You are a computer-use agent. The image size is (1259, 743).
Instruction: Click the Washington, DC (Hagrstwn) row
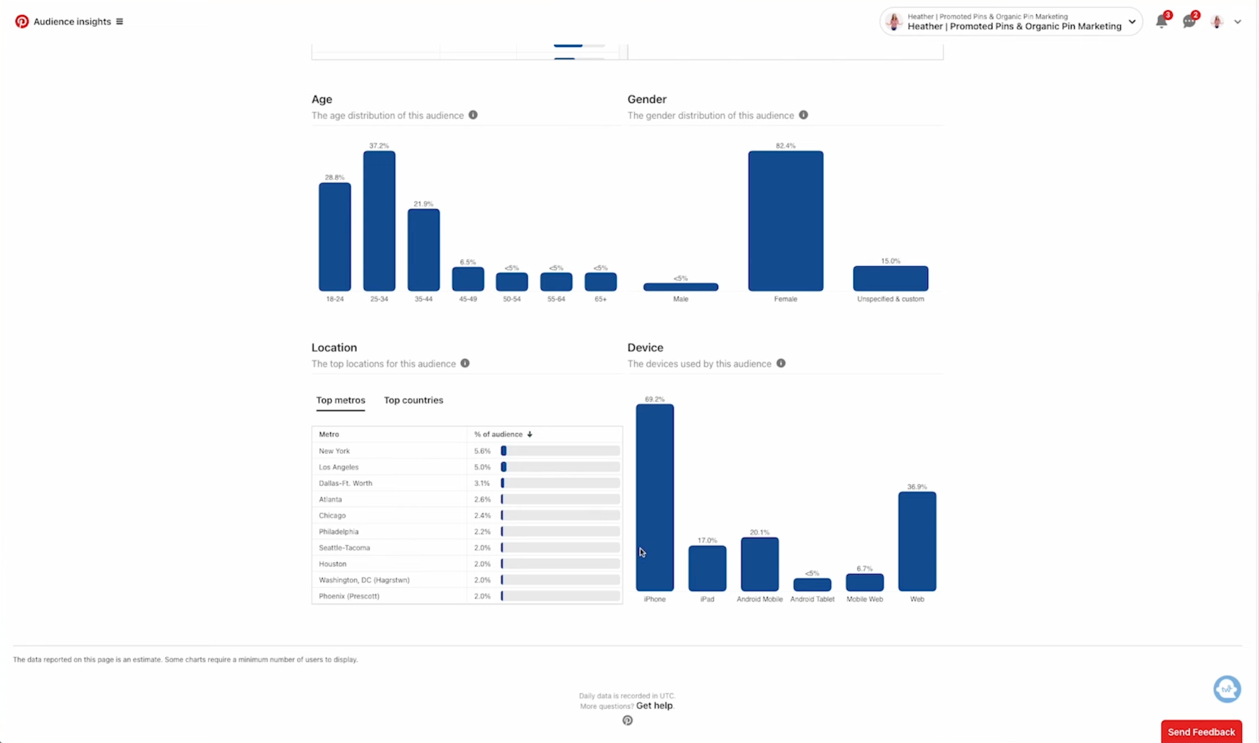(467, 580)
